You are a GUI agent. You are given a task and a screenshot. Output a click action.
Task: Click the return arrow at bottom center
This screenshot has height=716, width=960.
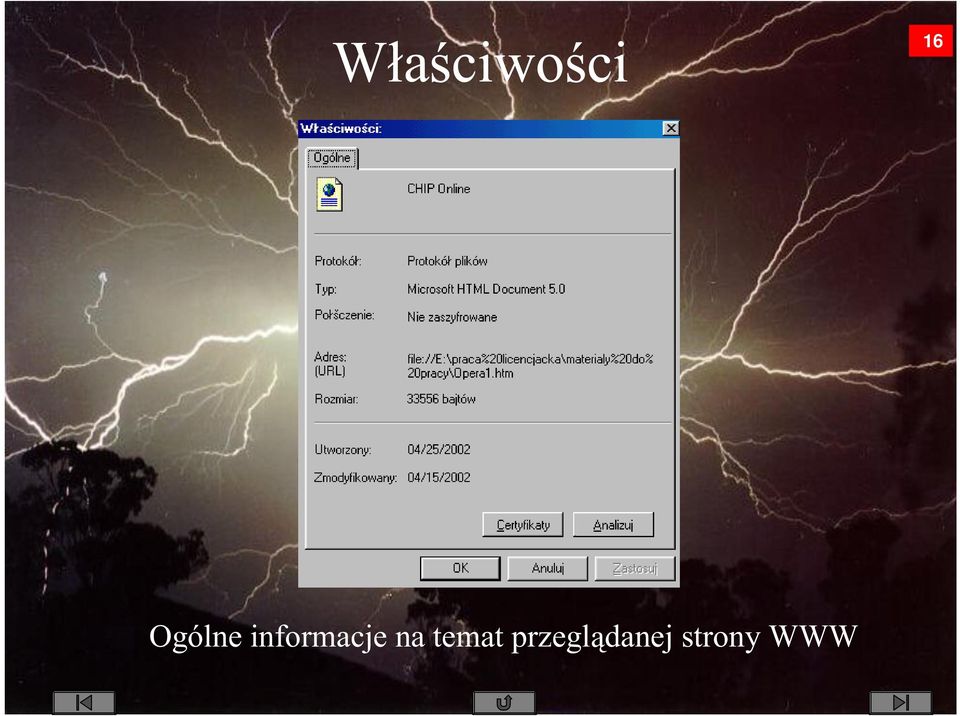(x=504, y=702)
